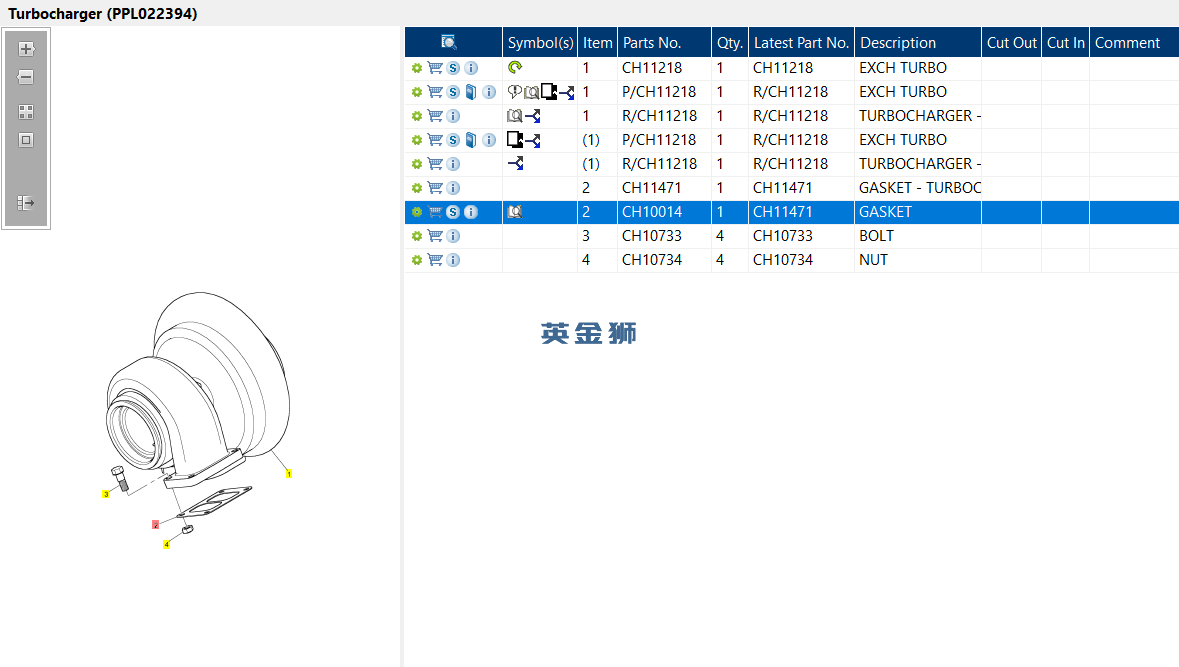Click the Turbocharger (PPL022394) title
This screenshot has height=667, width=1179.
(x=103, y=14)
